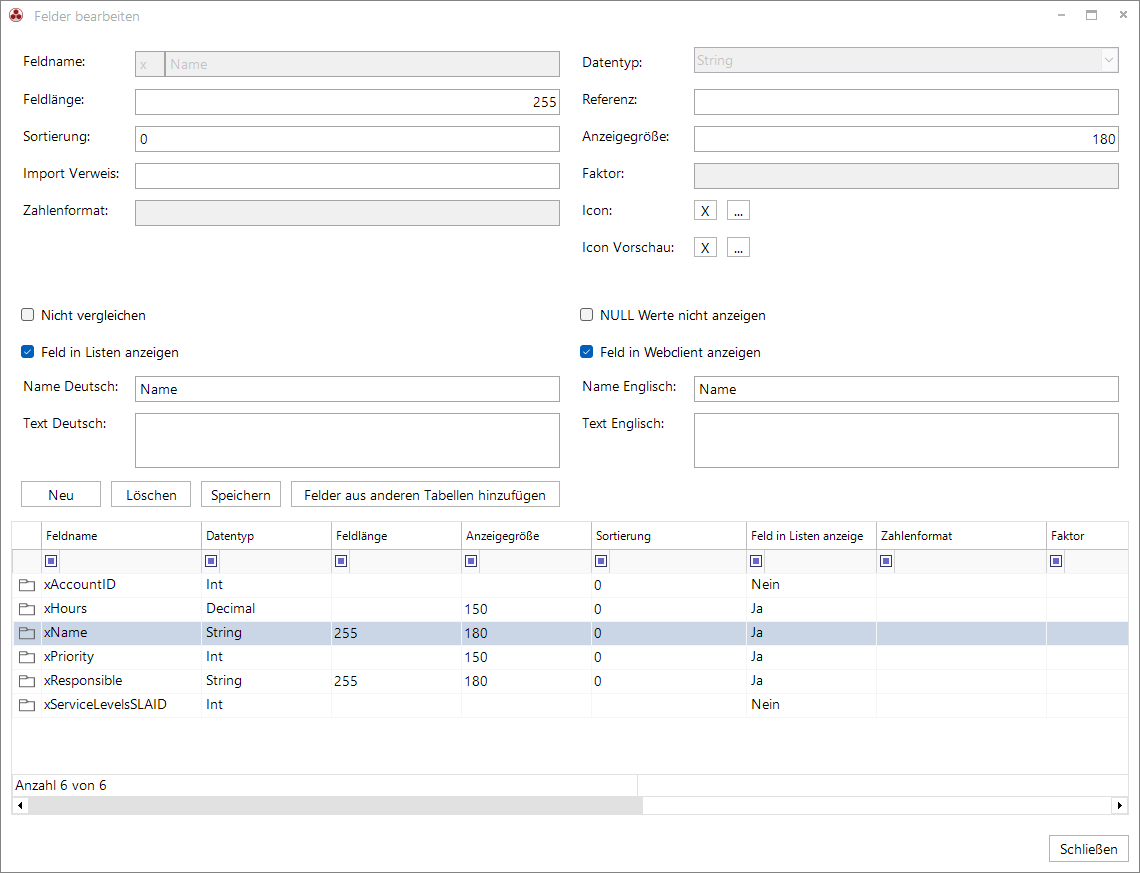Open Felder aus anderen Tabellen hinzufügen
Viewport: 1140px width, 873px height.
pyautogui.click(x=425, y=494)
